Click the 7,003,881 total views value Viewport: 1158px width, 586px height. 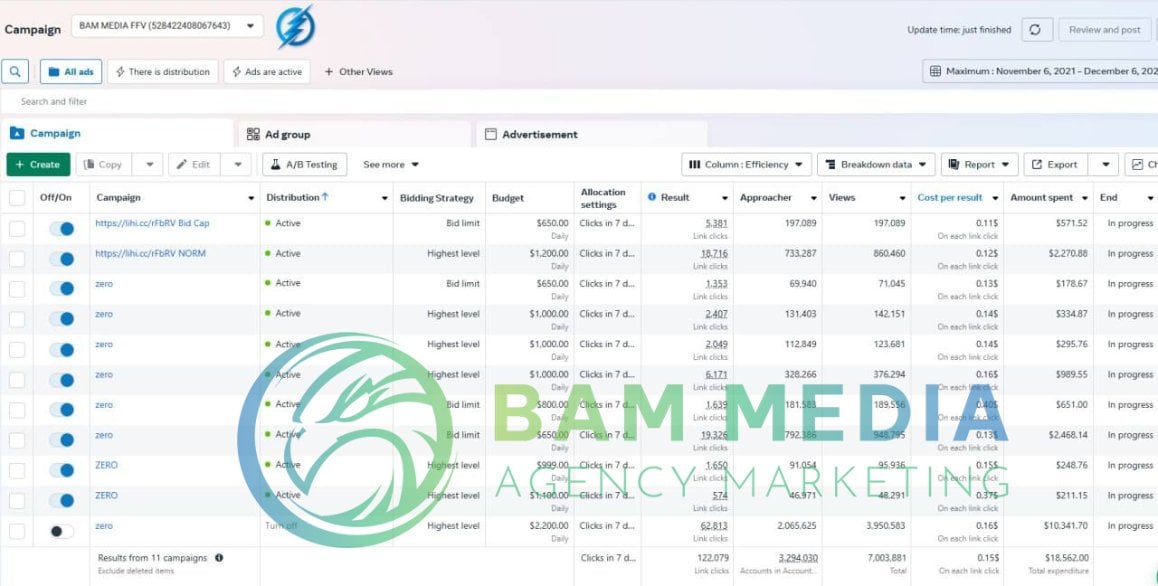point(886,558)
